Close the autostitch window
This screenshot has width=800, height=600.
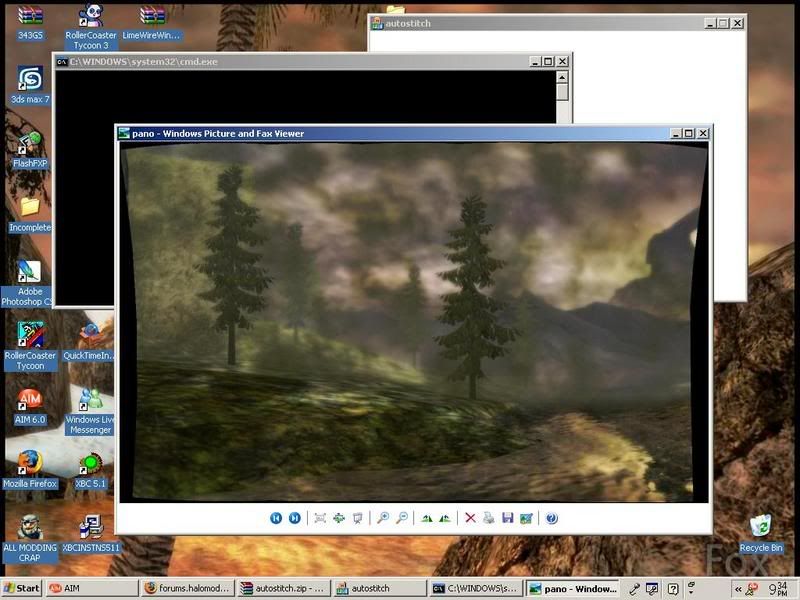tap(737, 23)
